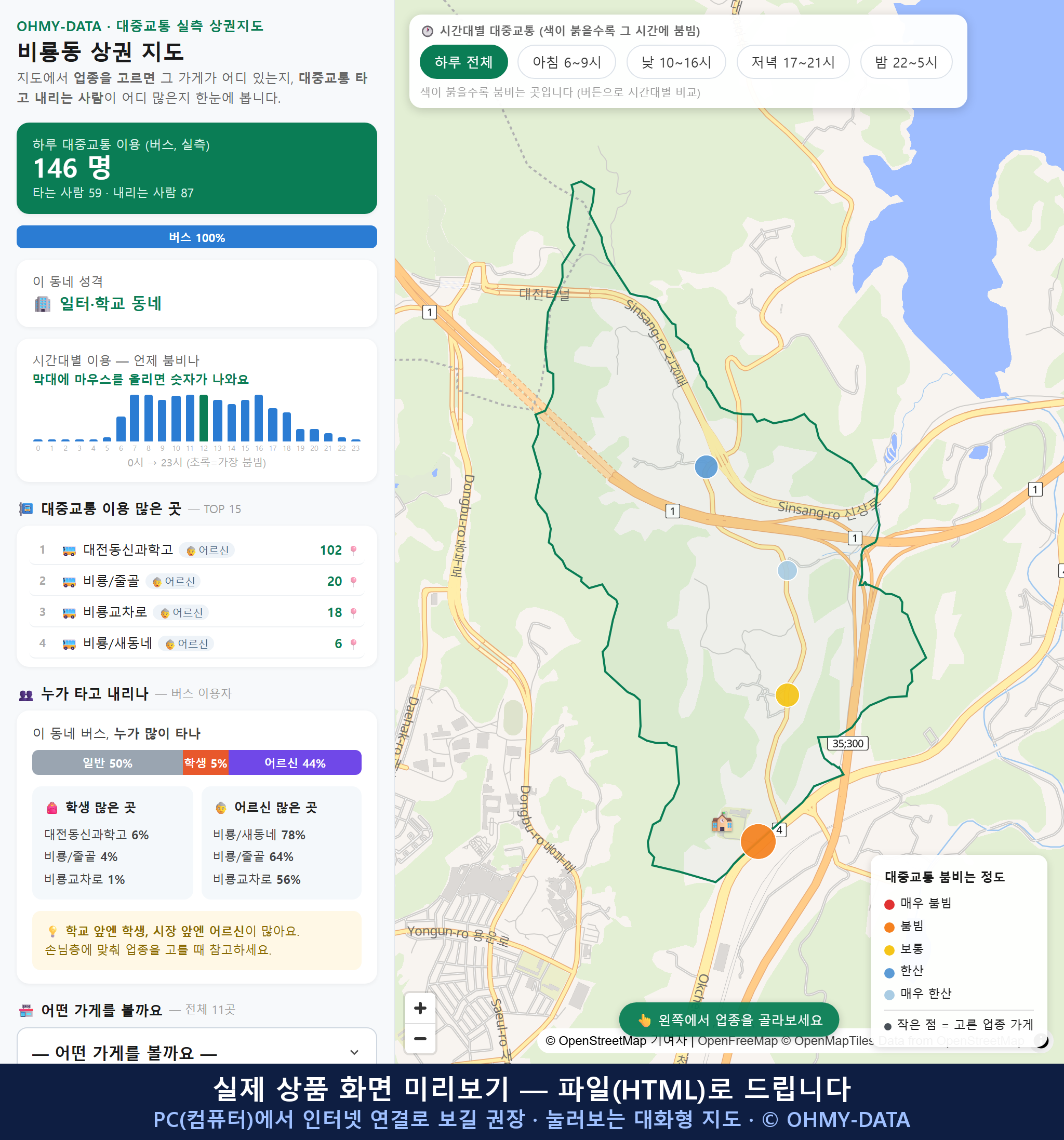
Task: Click the 버스 100% progress bar
Action: (197, 237)
